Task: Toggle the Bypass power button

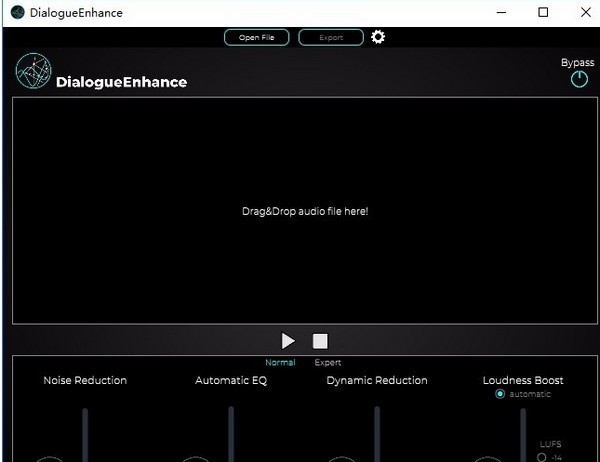Action: [x=579, y=79]
